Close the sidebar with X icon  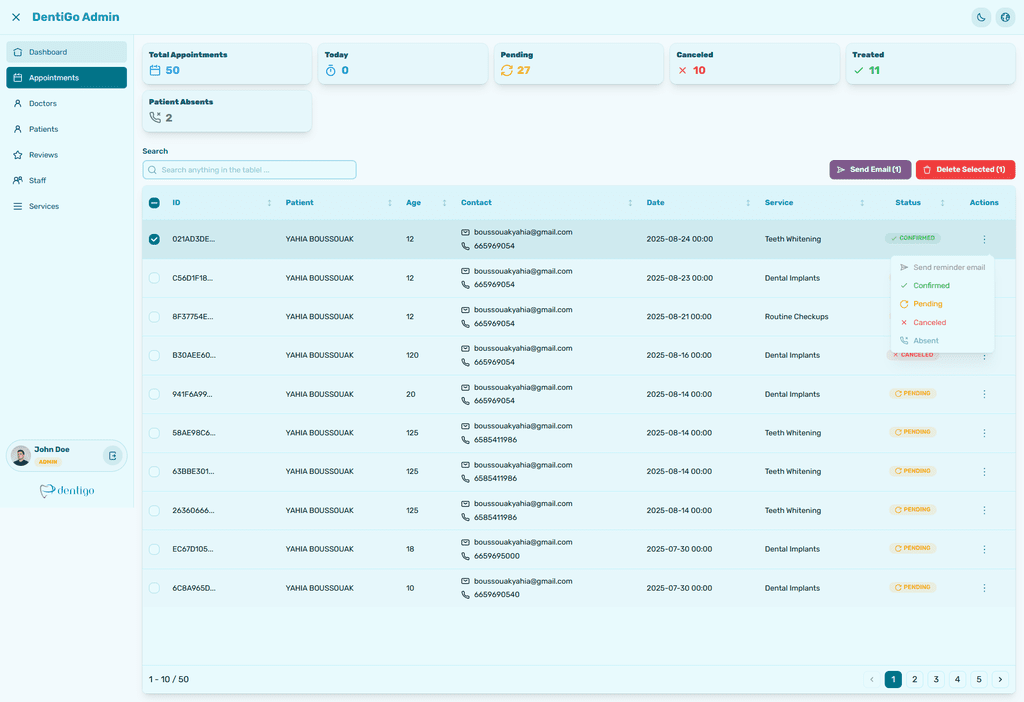pyautogui.click(x=16, y=17)
